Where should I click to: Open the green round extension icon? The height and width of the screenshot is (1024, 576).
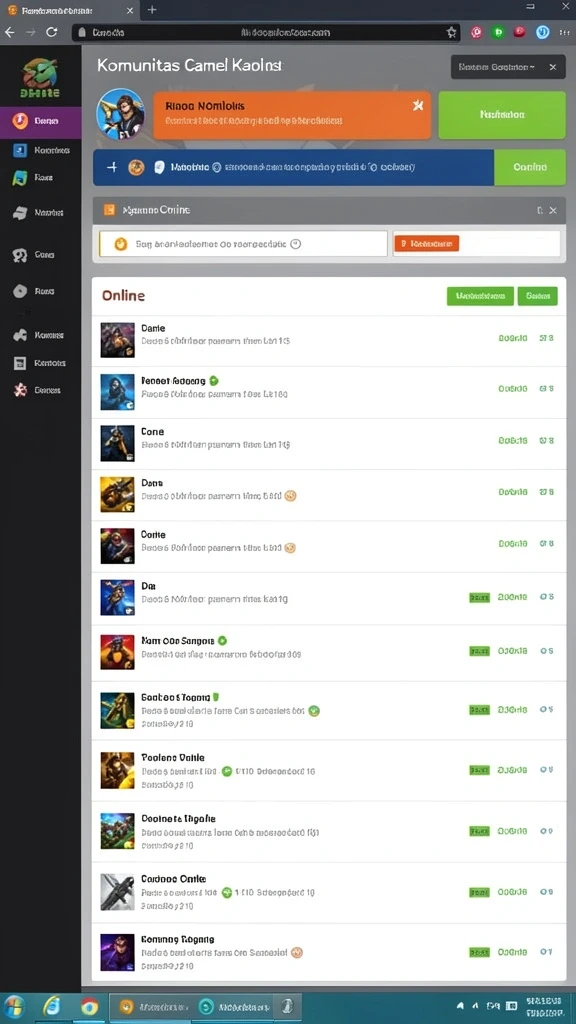pos(498,32)
